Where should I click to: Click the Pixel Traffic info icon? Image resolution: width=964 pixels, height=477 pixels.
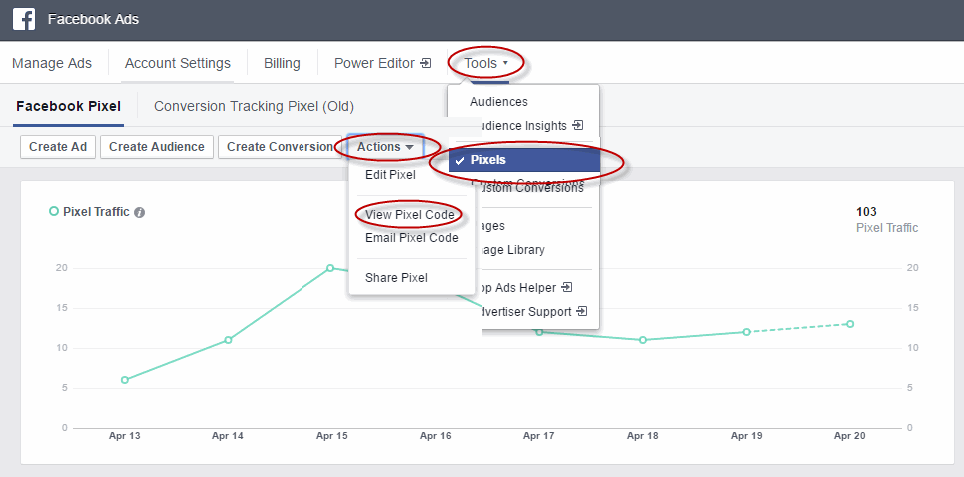coord(140,212)
